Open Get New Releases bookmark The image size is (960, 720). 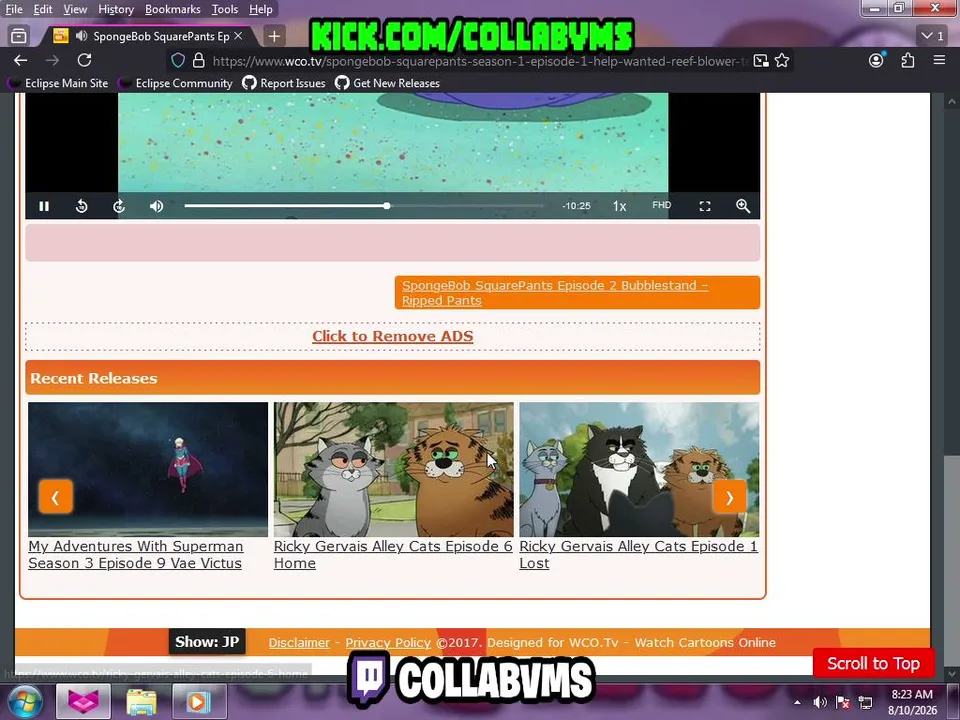(388, 83)
